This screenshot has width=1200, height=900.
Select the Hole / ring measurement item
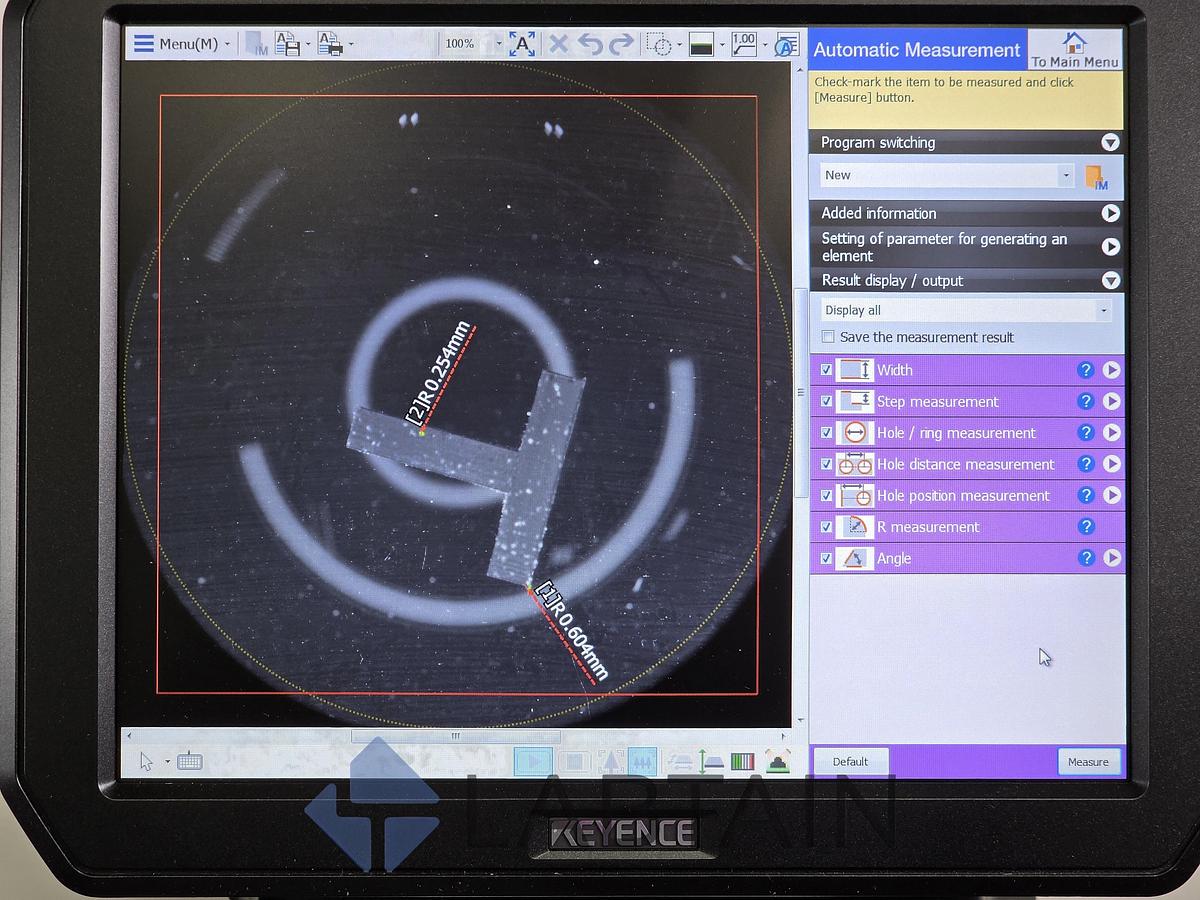(967, 433)
